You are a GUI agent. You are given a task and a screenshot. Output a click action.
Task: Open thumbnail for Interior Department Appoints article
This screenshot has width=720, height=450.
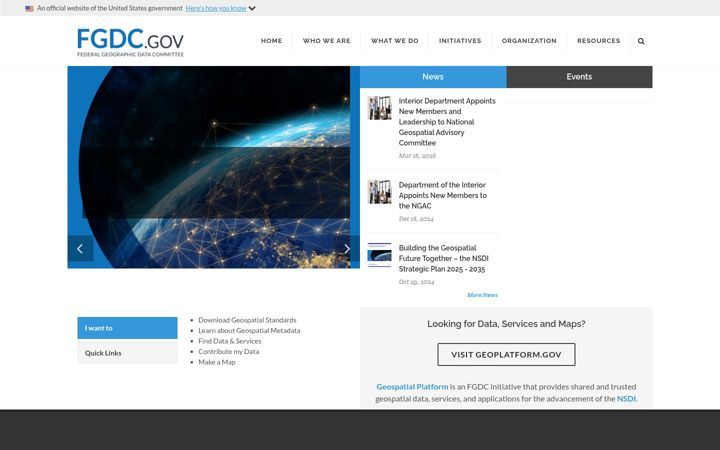380,108
